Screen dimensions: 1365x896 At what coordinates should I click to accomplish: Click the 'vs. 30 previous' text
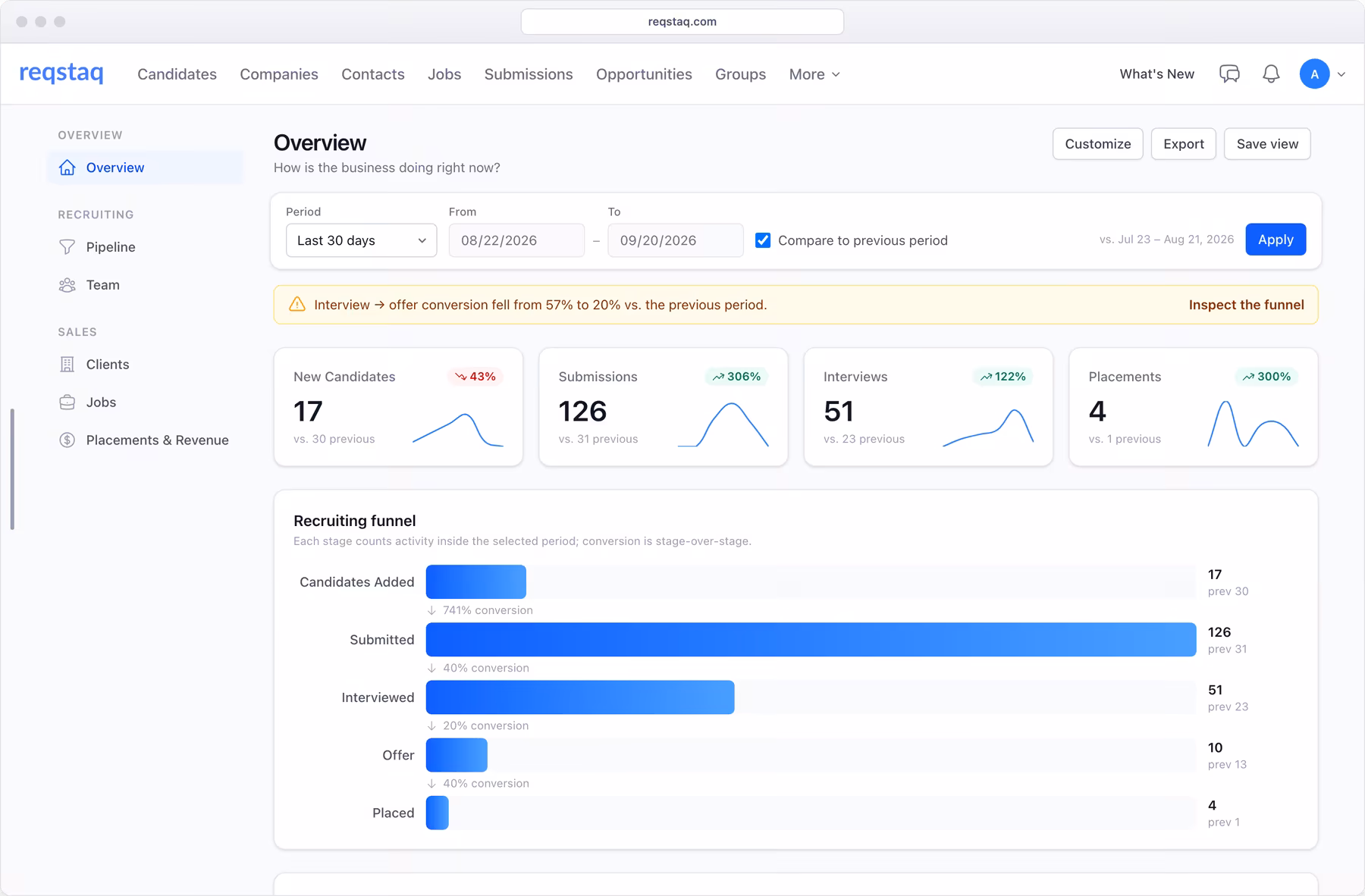334,439
